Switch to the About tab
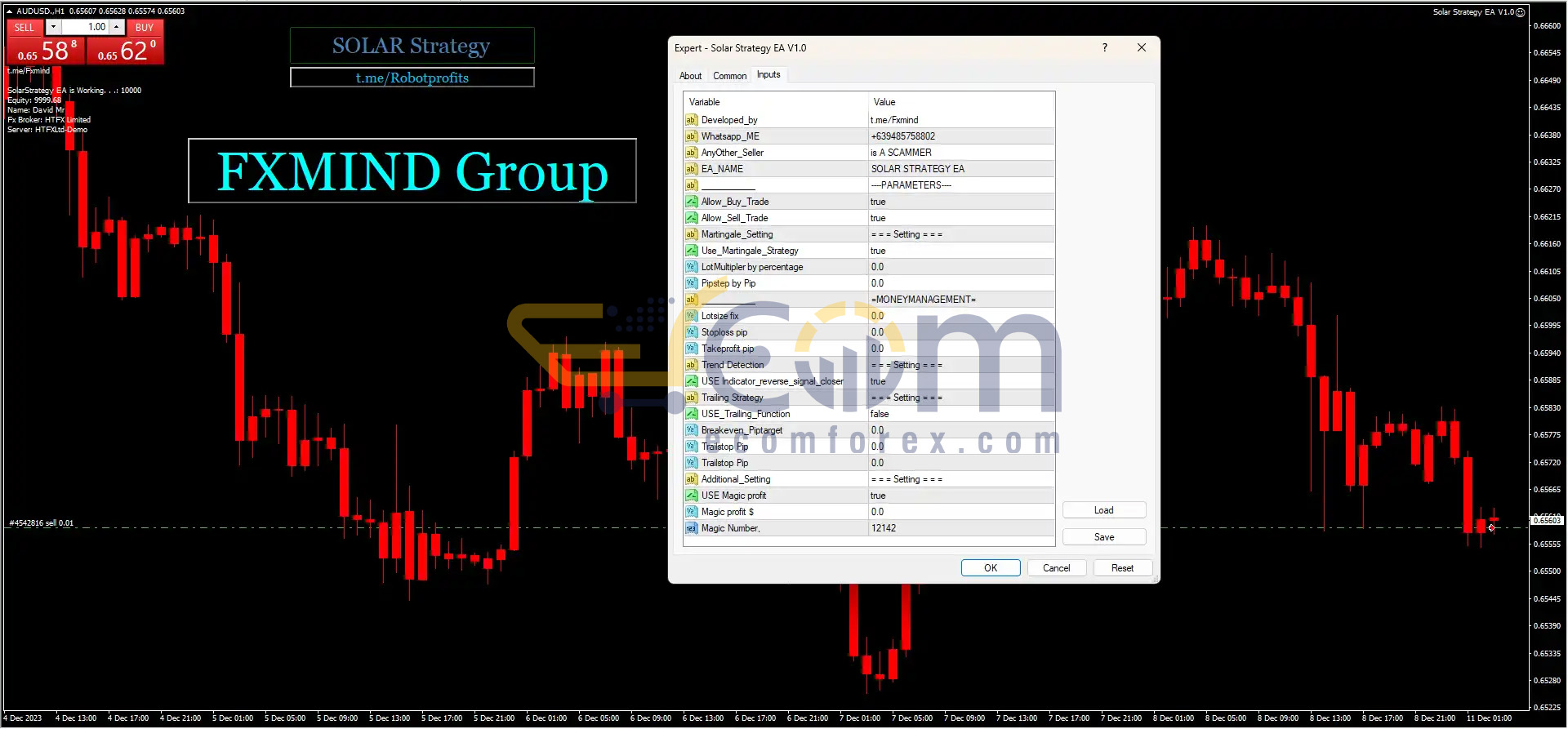The width and height of the screenshot is (1568, 729). coord(690,76)
